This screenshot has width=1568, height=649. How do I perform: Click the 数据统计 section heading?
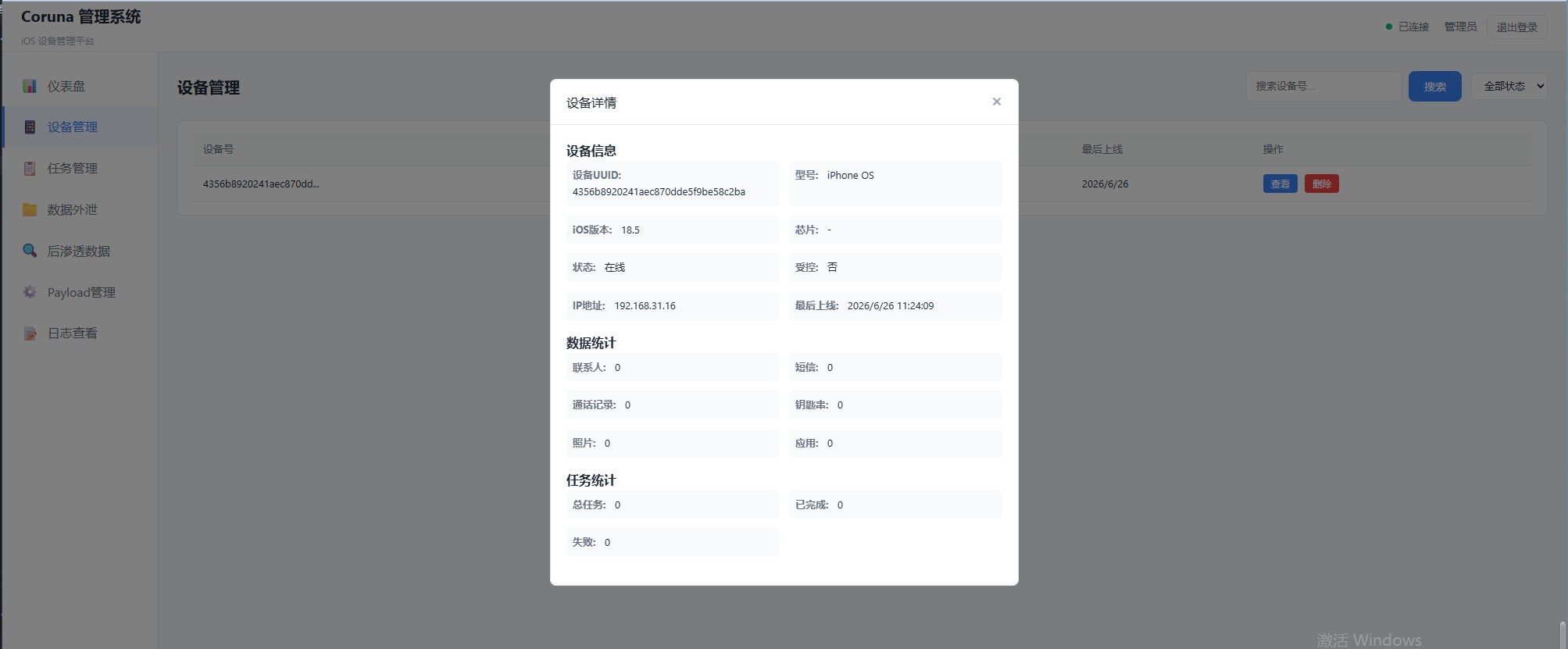591,343
